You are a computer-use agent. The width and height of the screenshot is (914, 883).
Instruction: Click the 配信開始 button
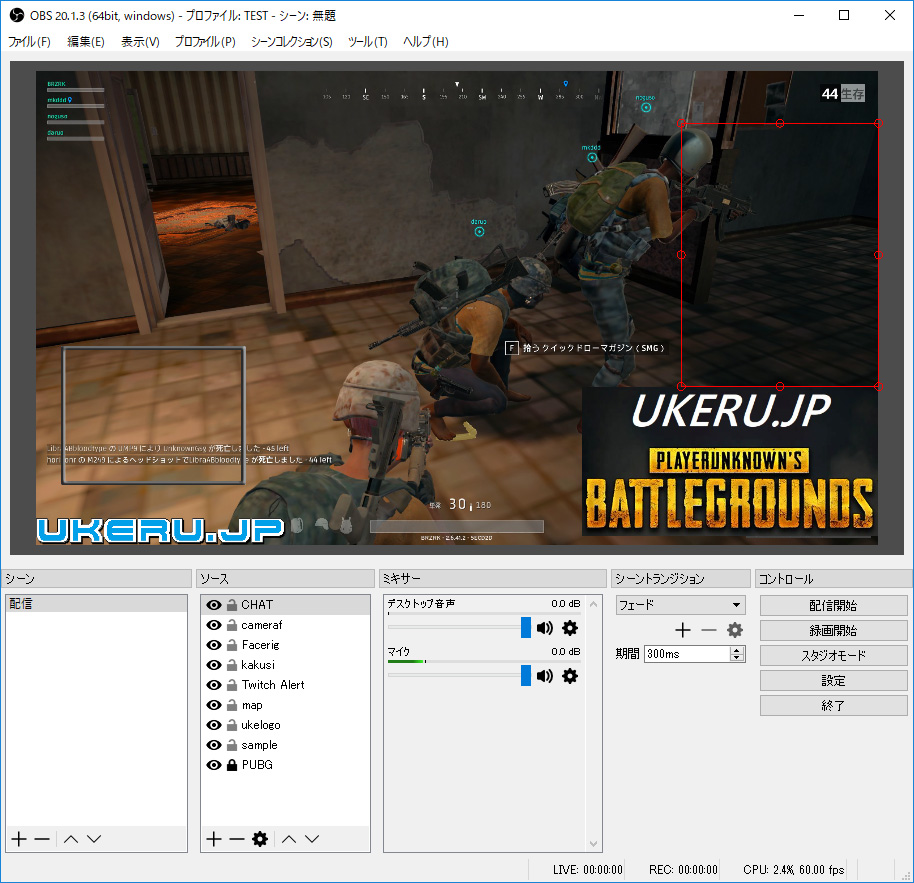(x=833, y=606)
